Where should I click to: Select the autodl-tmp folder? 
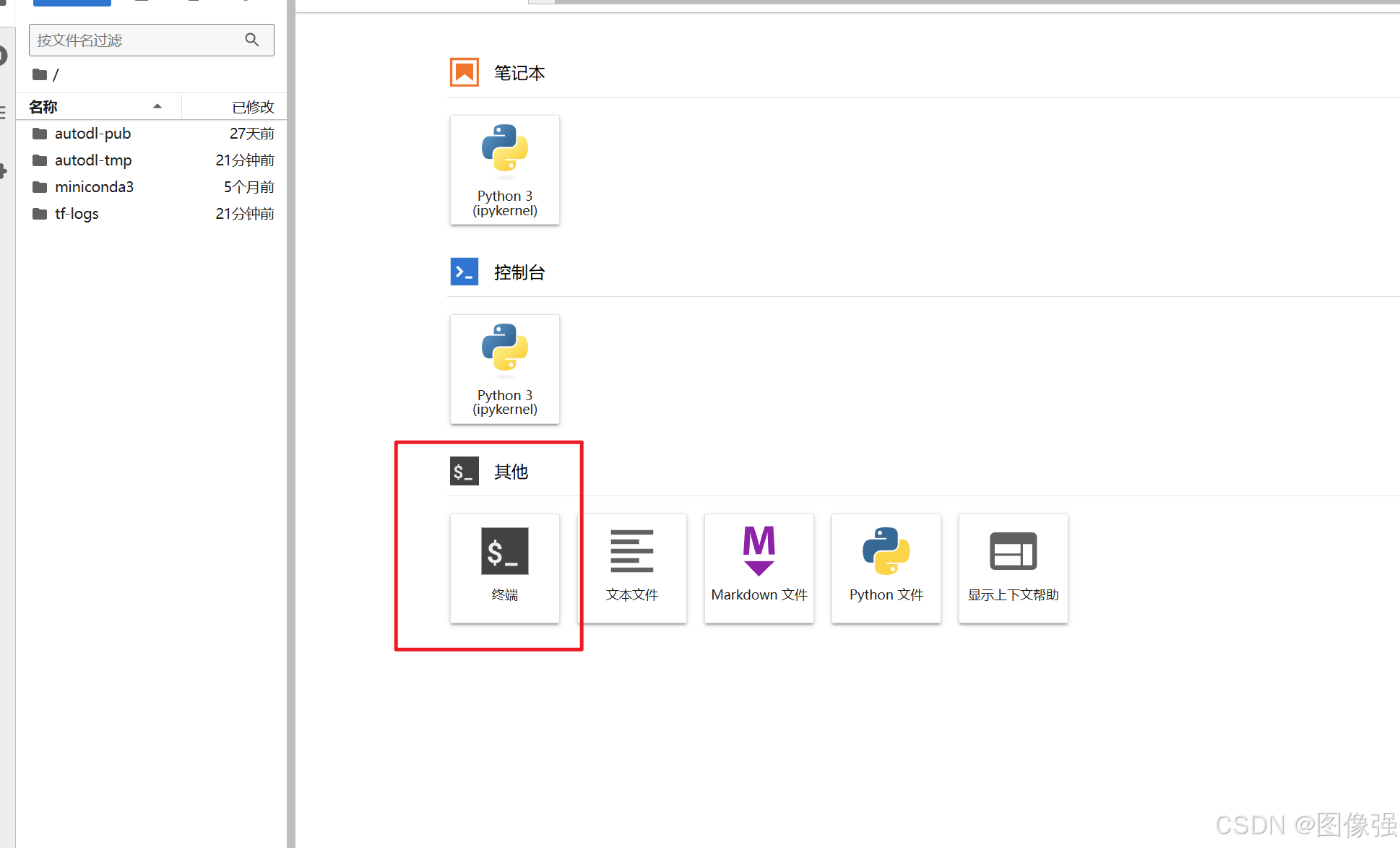(x=152, y=160)
